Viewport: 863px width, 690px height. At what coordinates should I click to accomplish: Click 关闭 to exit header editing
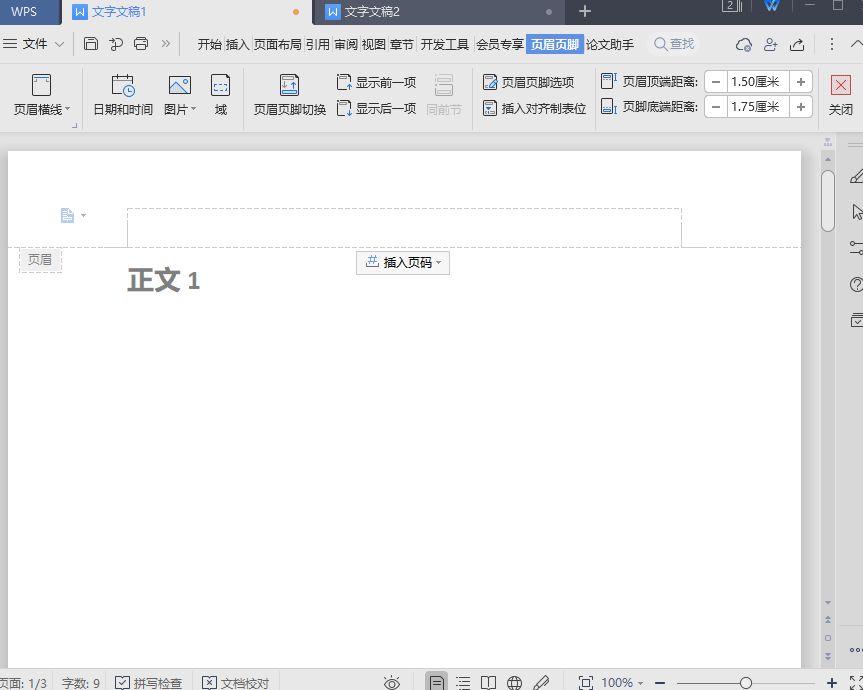tap(841, 95)
